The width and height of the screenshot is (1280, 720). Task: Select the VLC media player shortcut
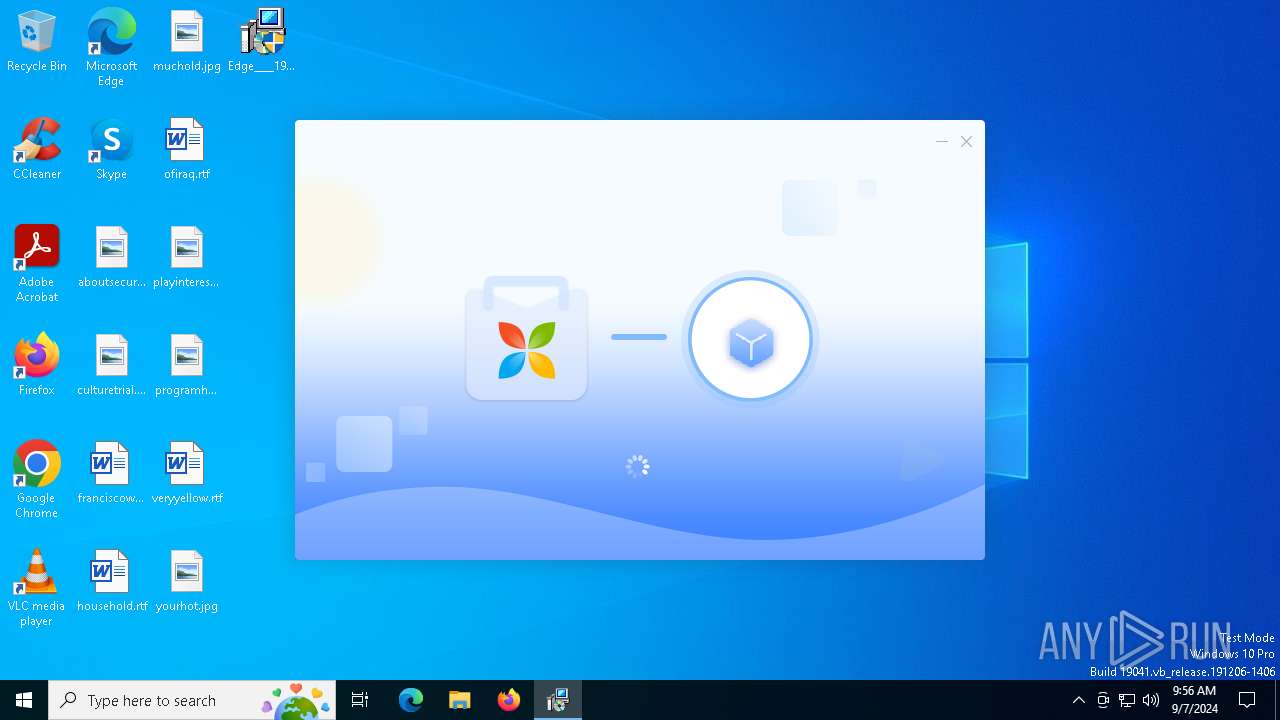tap(37, 588)
